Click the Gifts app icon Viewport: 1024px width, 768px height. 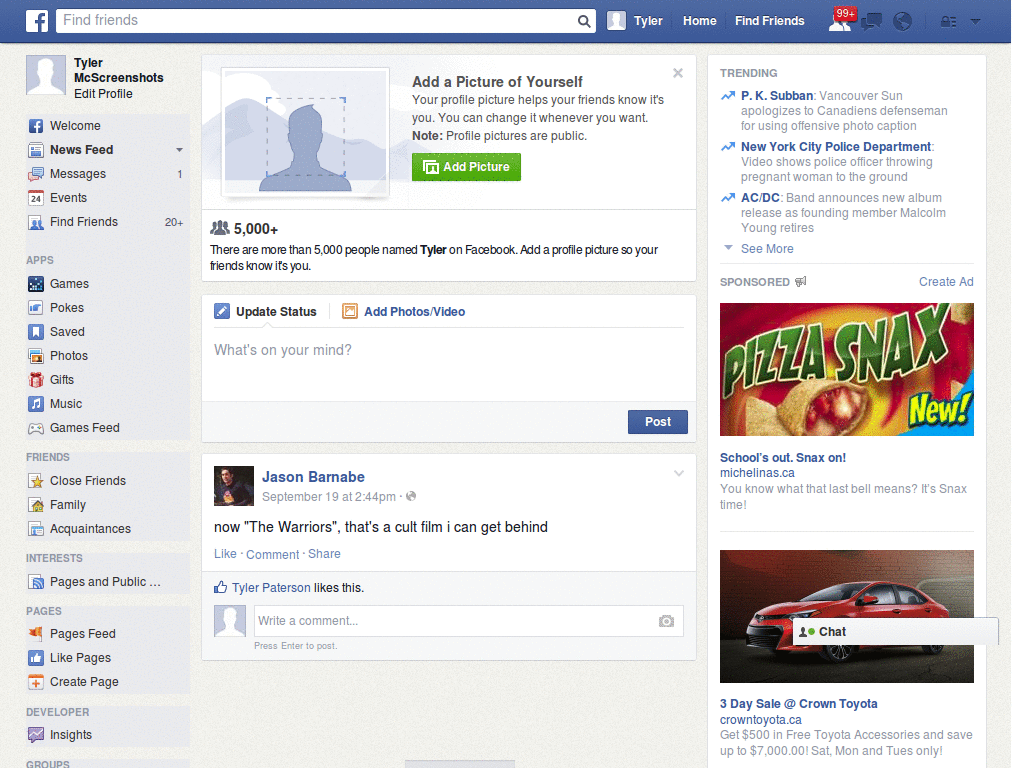pos(36,380)
